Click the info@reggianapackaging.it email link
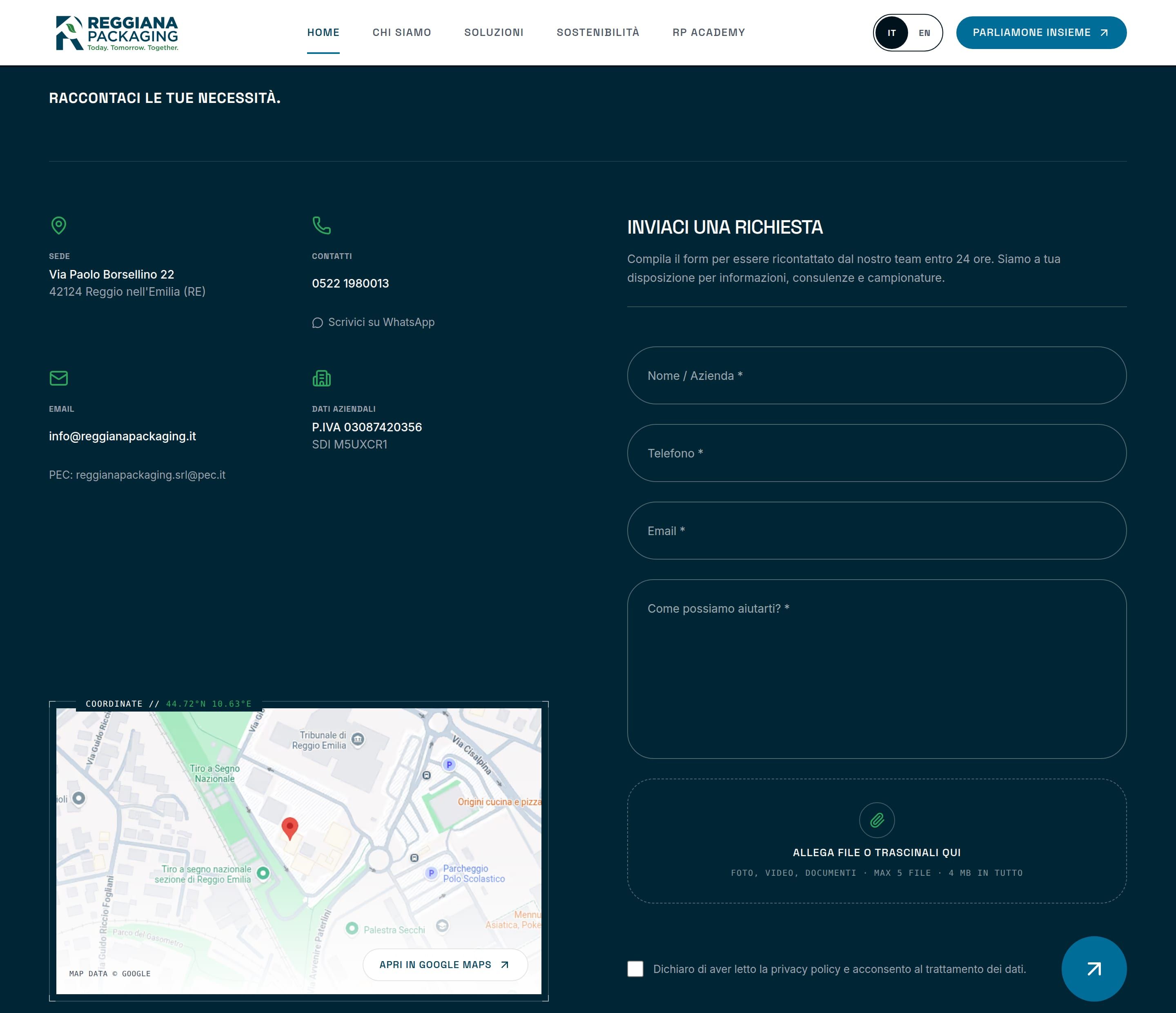The height and width of the screenshot is (1013, 1176). coord(122,436)
